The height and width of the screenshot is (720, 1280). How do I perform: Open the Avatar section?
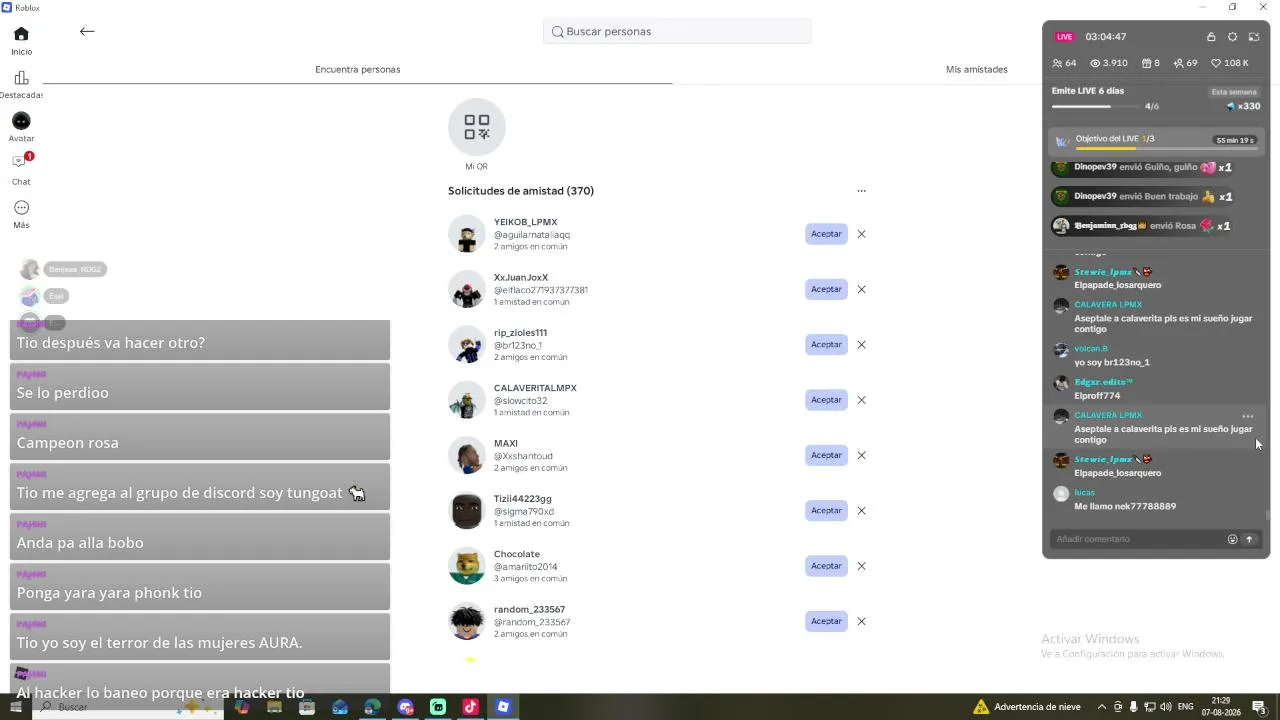[x=21, y=127]
